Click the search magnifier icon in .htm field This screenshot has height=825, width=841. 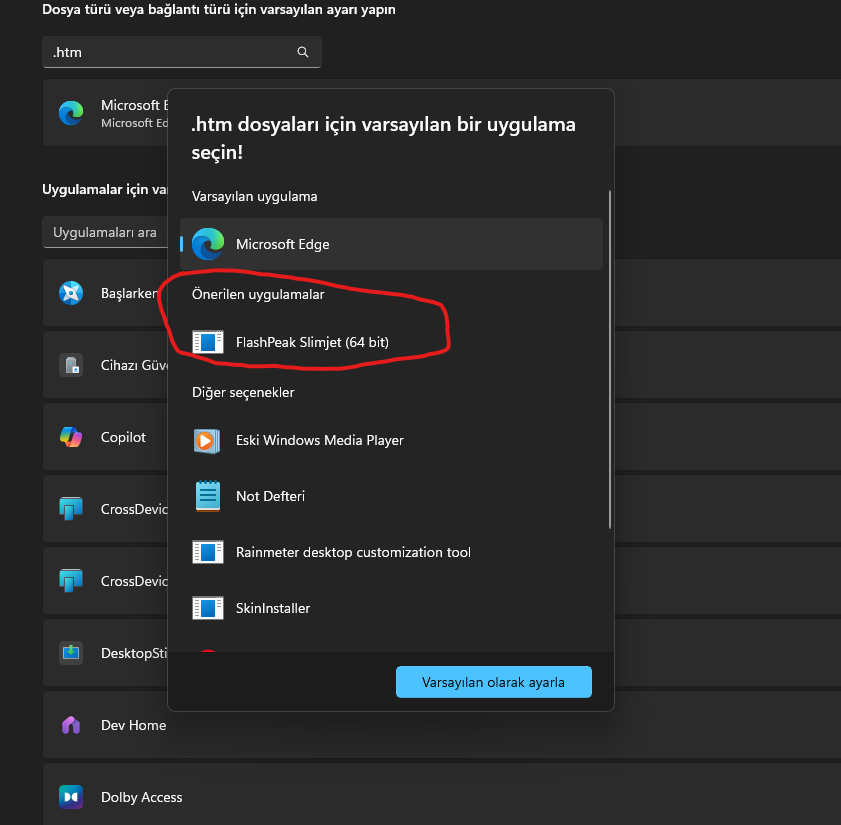303,52
